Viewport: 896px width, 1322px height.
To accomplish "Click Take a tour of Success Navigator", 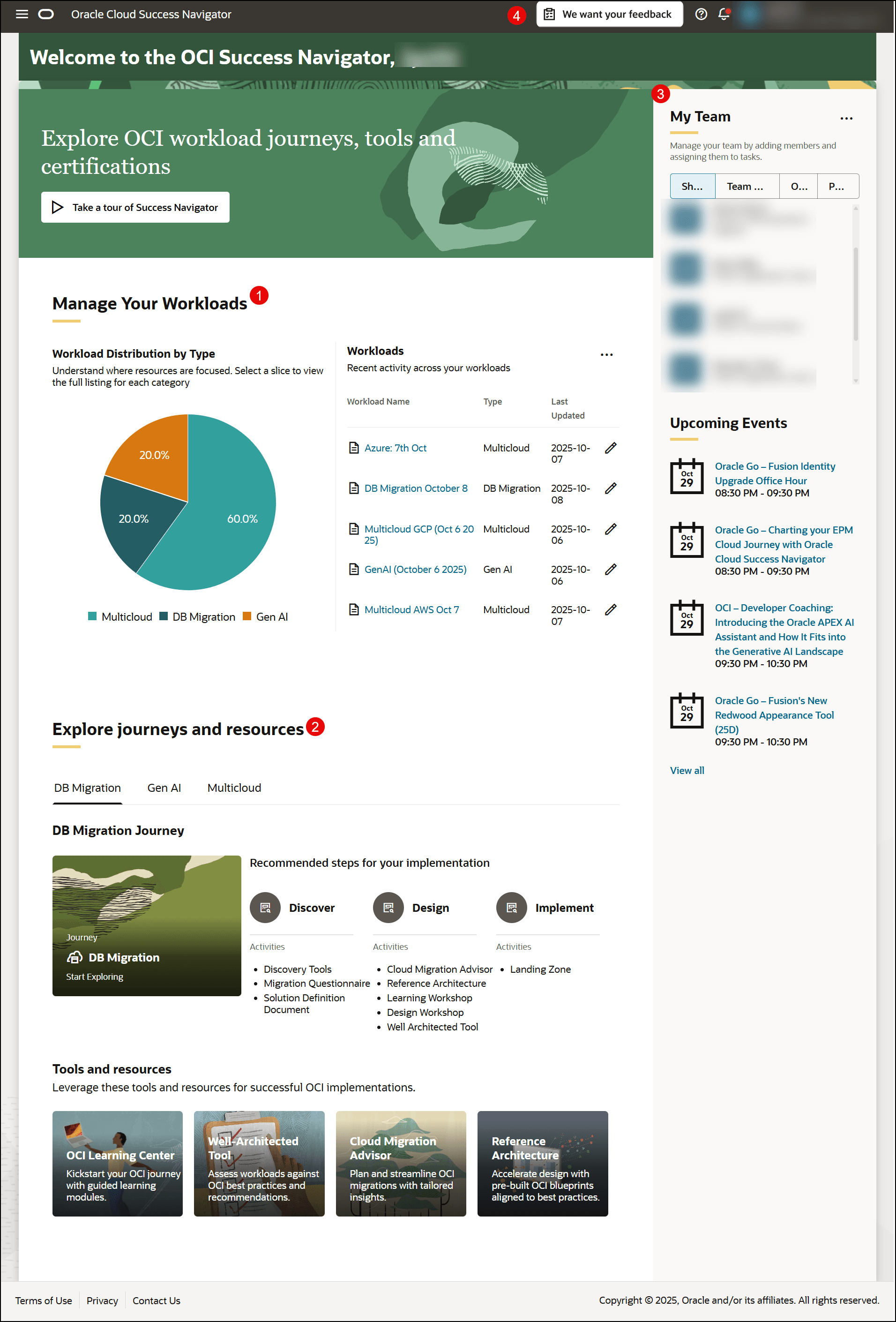I will tap(135, 207).
